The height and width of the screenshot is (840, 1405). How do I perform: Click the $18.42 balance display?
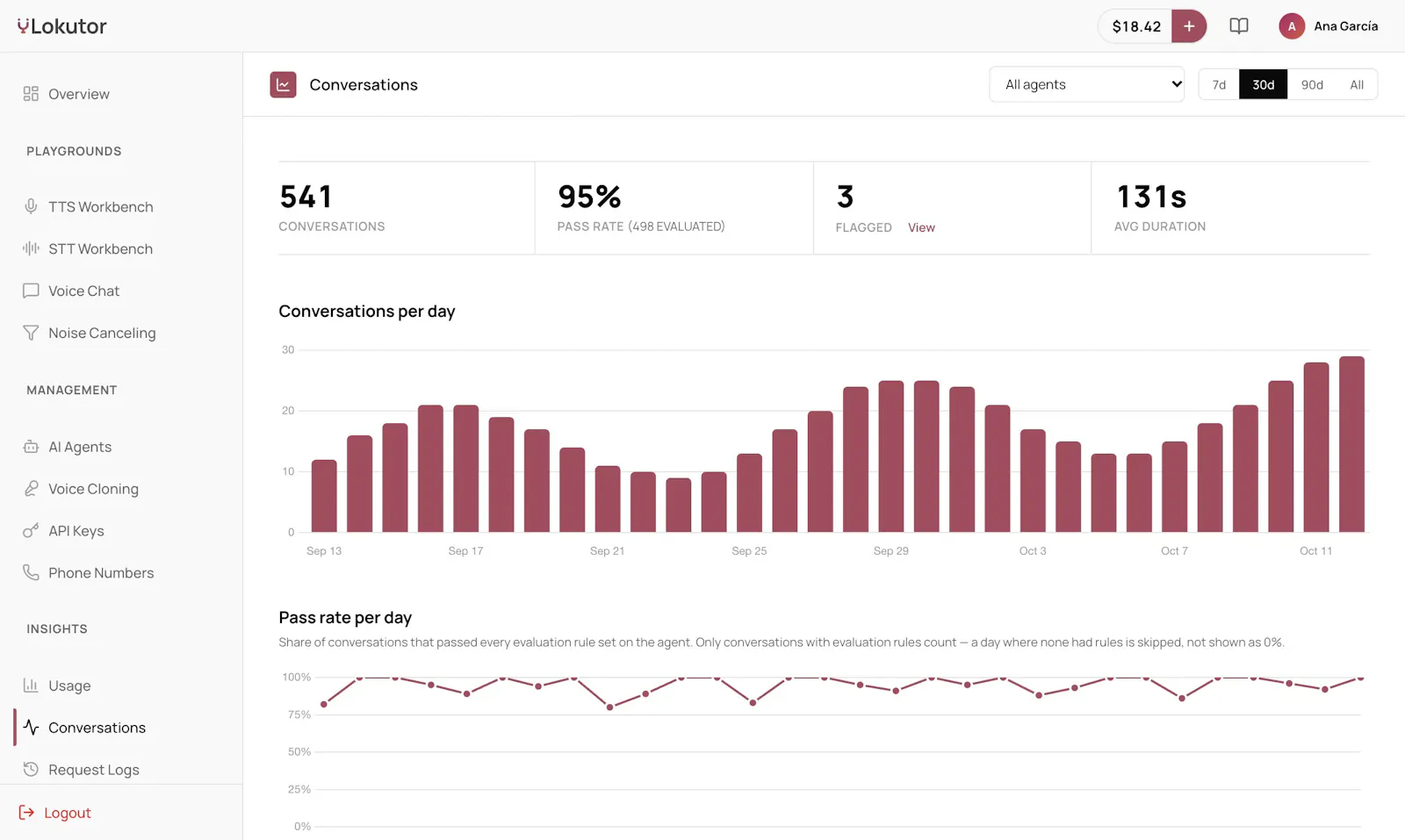tap(1136, 26)
